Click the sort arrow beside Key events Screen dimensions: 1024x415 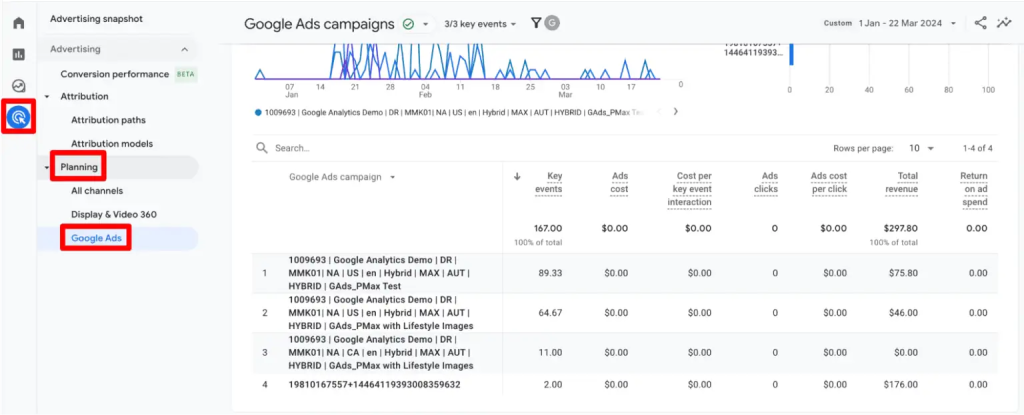click(x=517, y=176)
